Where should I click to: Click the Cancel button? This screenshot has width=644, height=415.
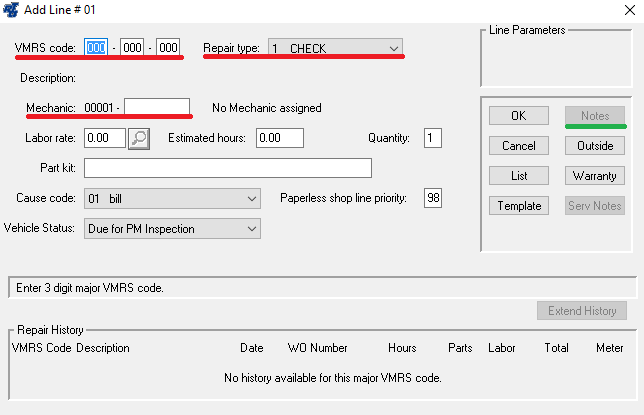click(518, 146)
